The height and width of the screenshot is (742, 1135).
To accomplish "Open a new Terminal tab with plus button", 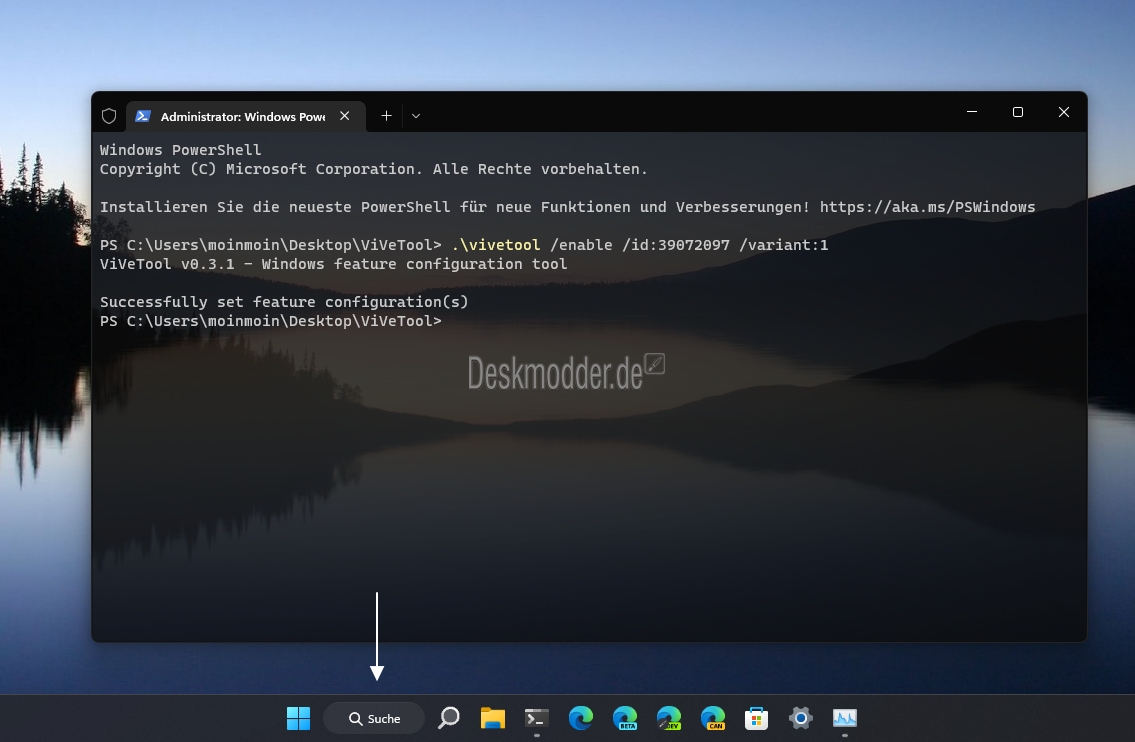I will (x=387, y=116).
